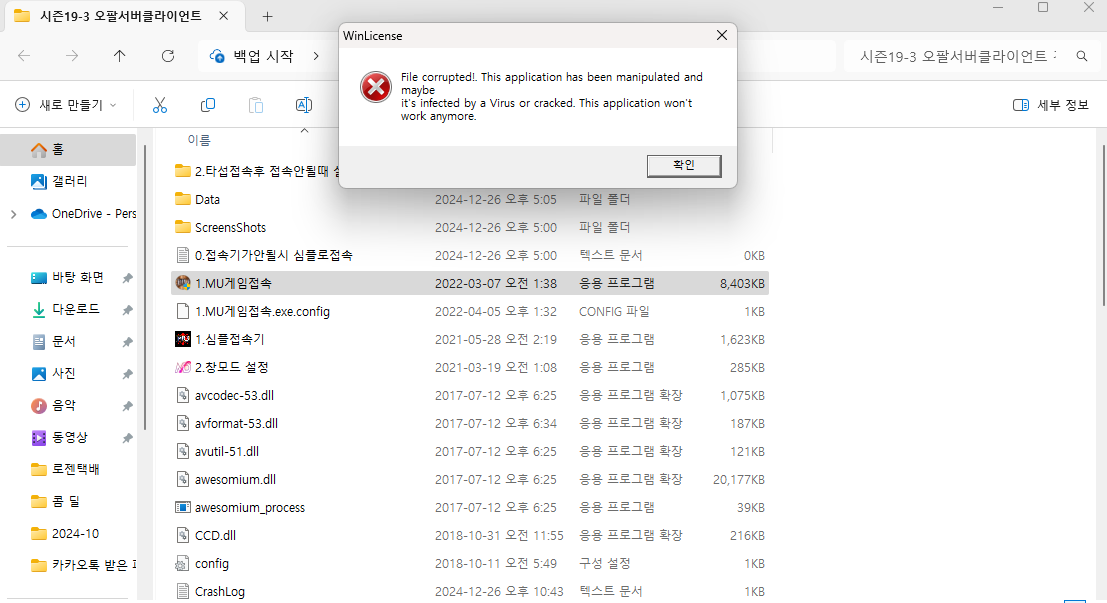Open the 새로 만들기 dropdown menu
1107x603 pixels.
point(66,105)
